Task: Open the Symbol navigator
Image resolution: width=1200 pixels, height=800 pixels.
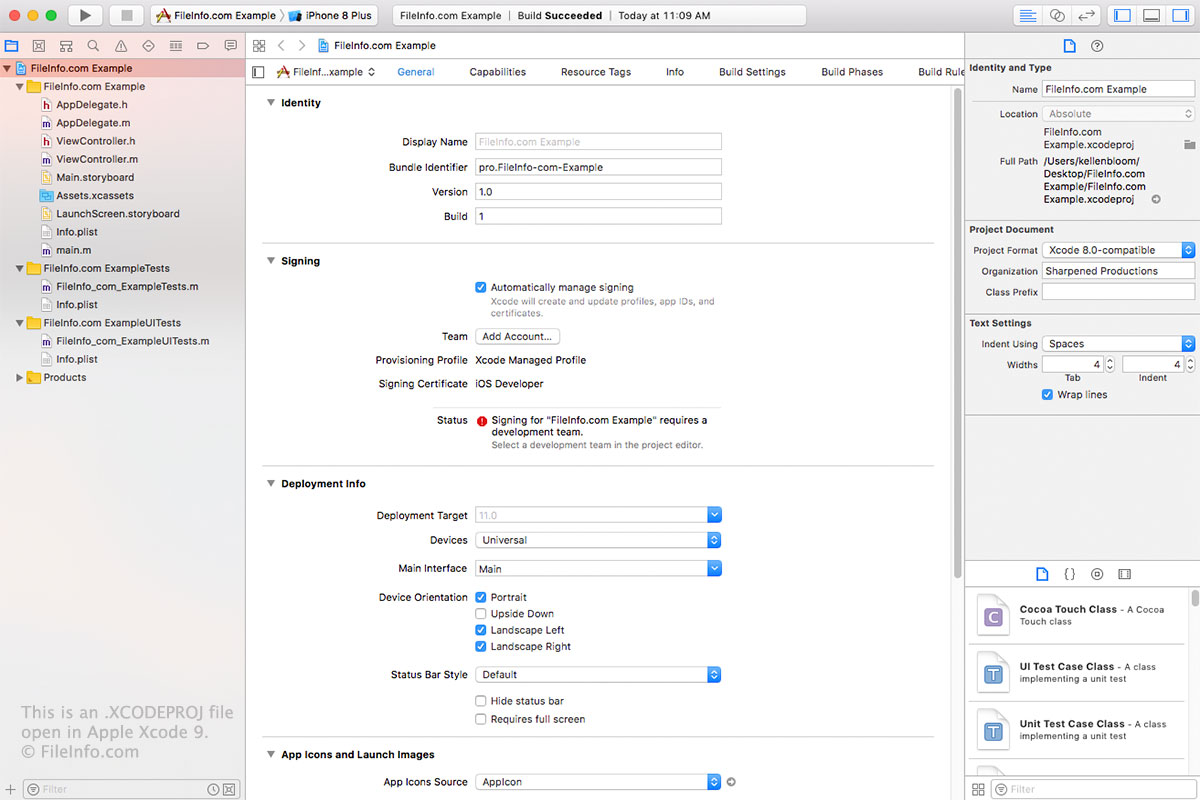Action: pos(66,46)
